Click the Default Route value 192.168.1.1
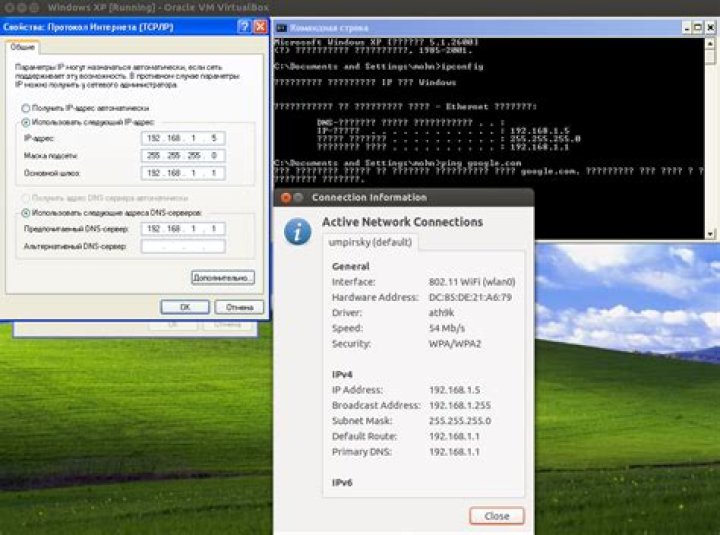The image size is (720, 535). (x=454, y=436)
